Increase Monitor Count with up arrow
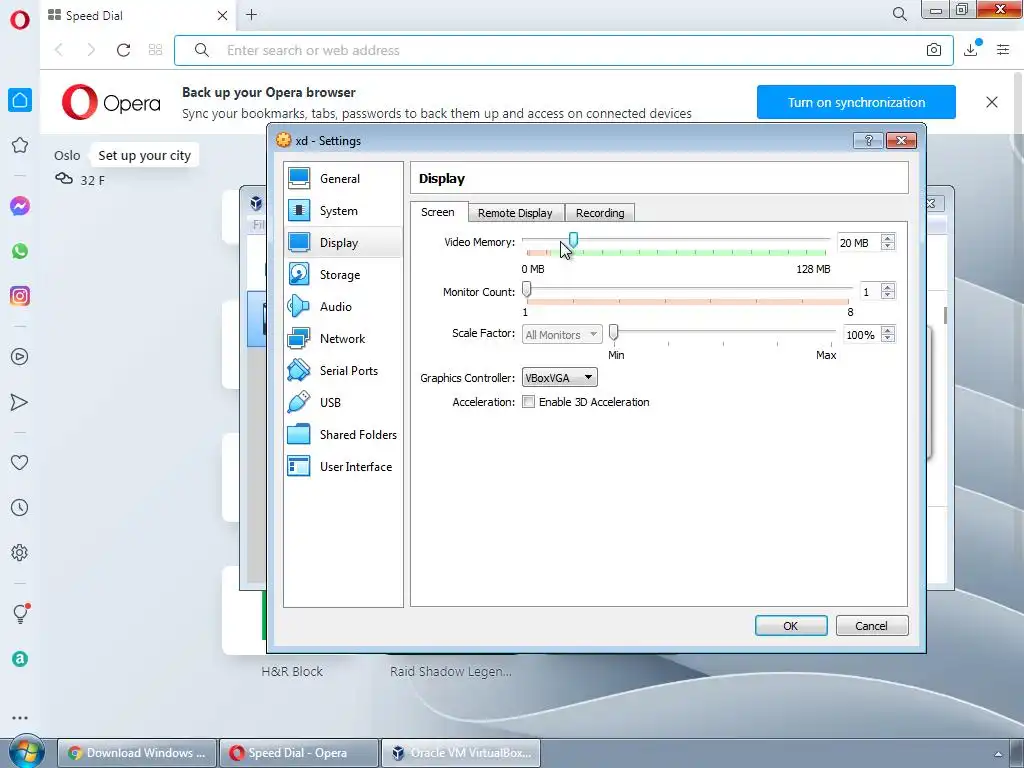This screenshot has height=768, width=1024. pyautogui.click(x=888, y=287)
